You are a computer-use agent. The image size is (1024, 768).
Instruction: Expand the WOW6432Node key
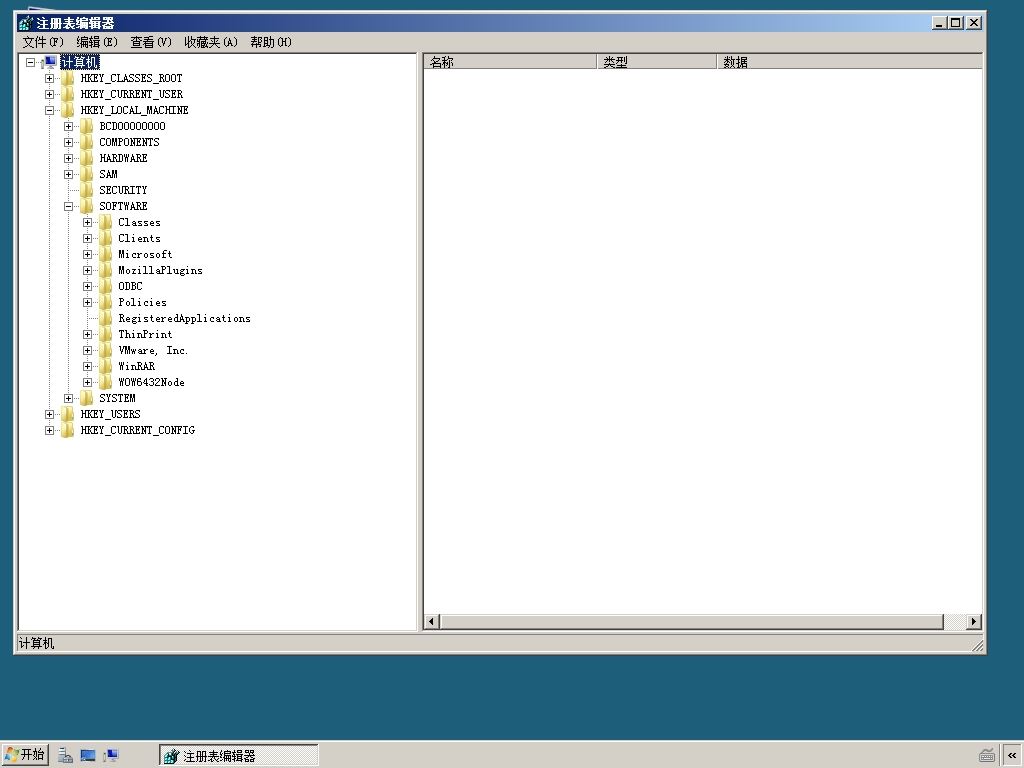click(x=87, y=383)
